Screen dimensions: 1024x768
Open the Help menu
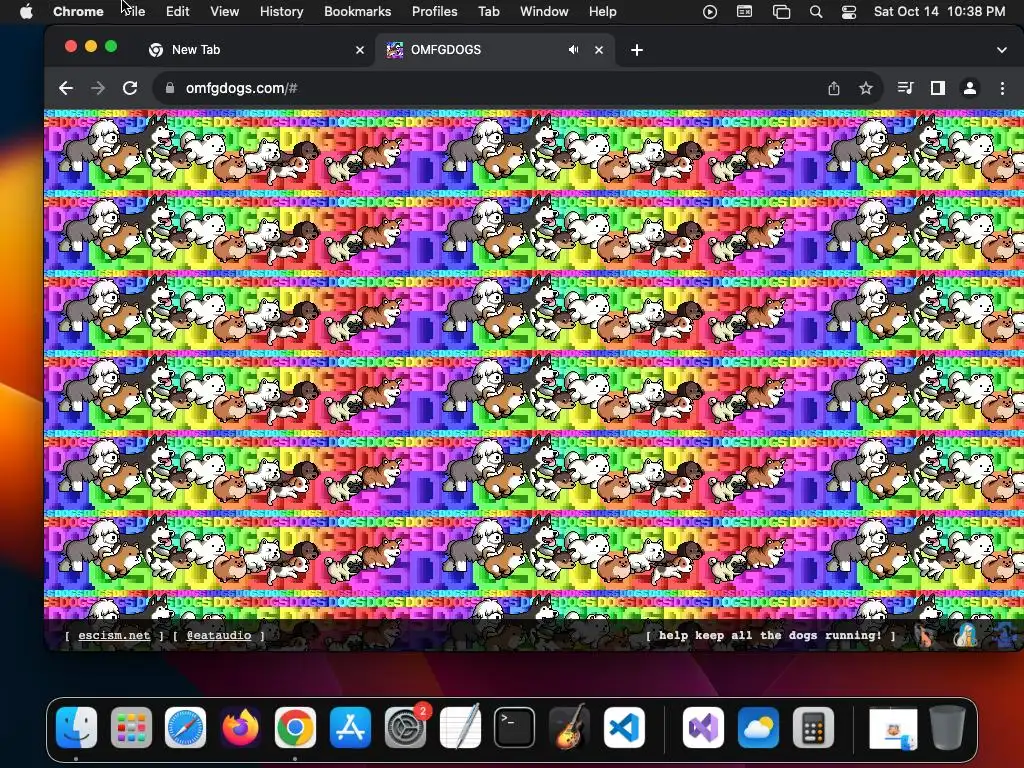(602, 11)
